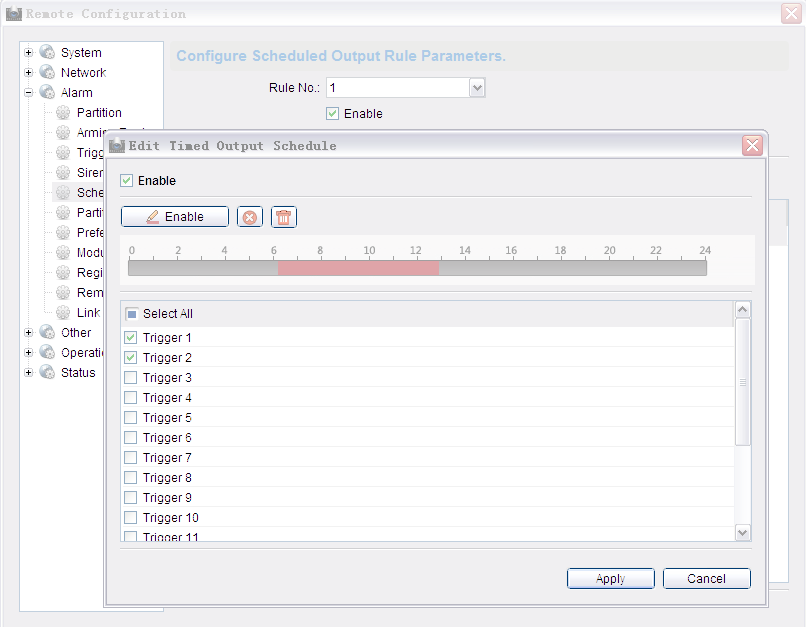Expand the Network tree node
Viewport: 806px width, 627px height.
[x=29, y=72]
